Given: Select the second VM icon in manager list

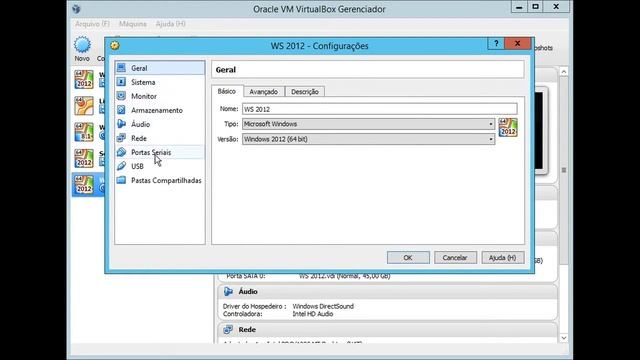Looking at the screenshot, I should pos(84,105).
